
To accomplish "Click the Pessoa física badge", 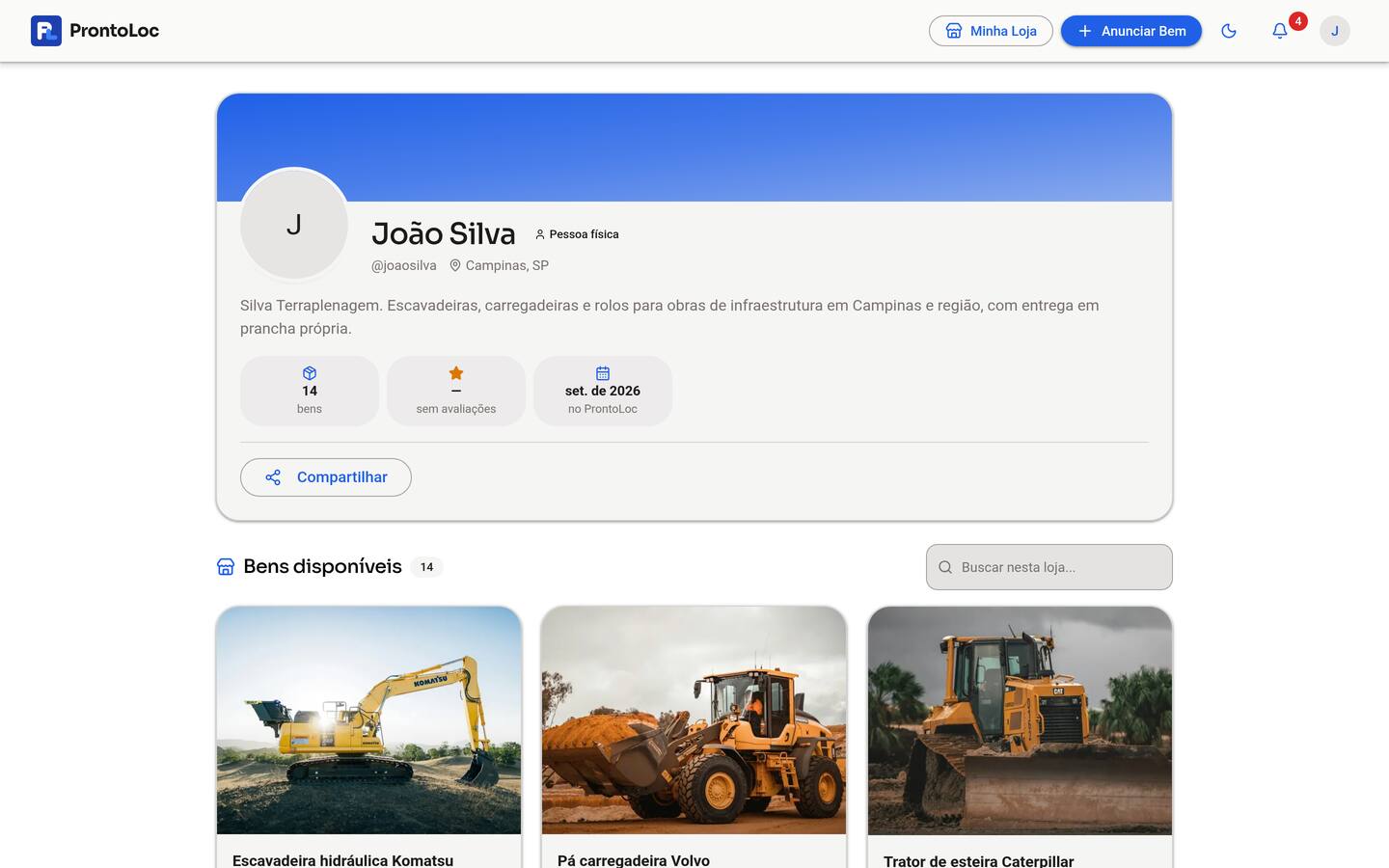I will 577,234.
